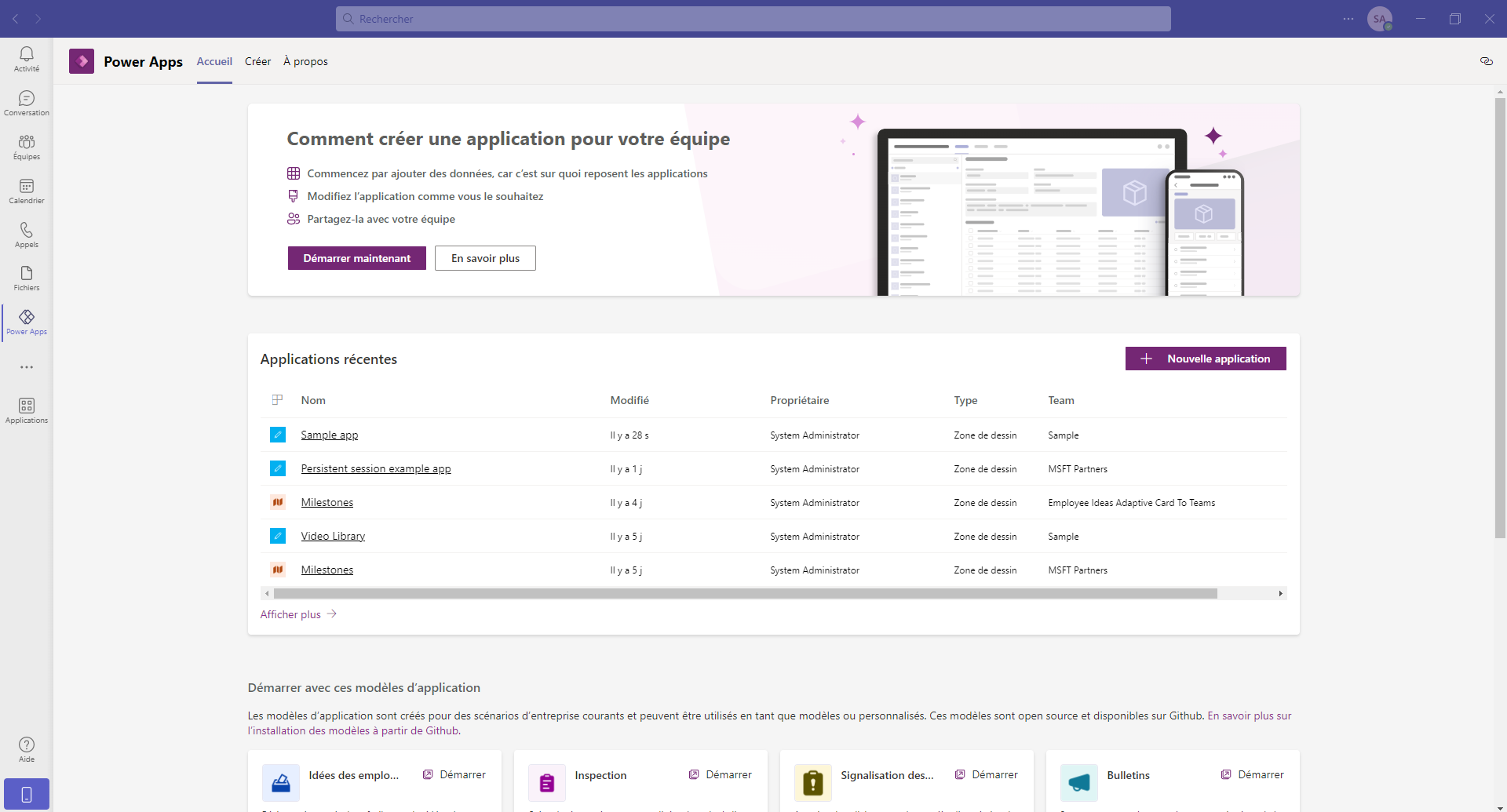This screenshot has width=1507, height=812.
Task: Click the left arrow of table scrollbar
Action: (267, 594)
